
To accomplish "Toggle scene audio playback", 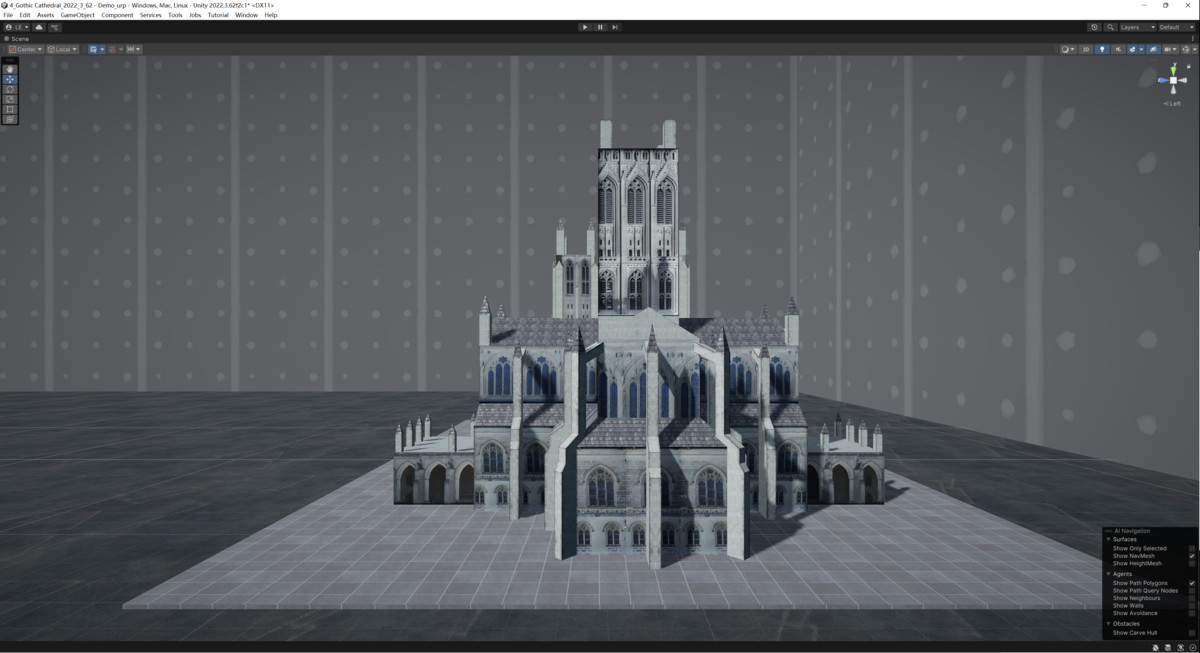I will (1119, 49).
